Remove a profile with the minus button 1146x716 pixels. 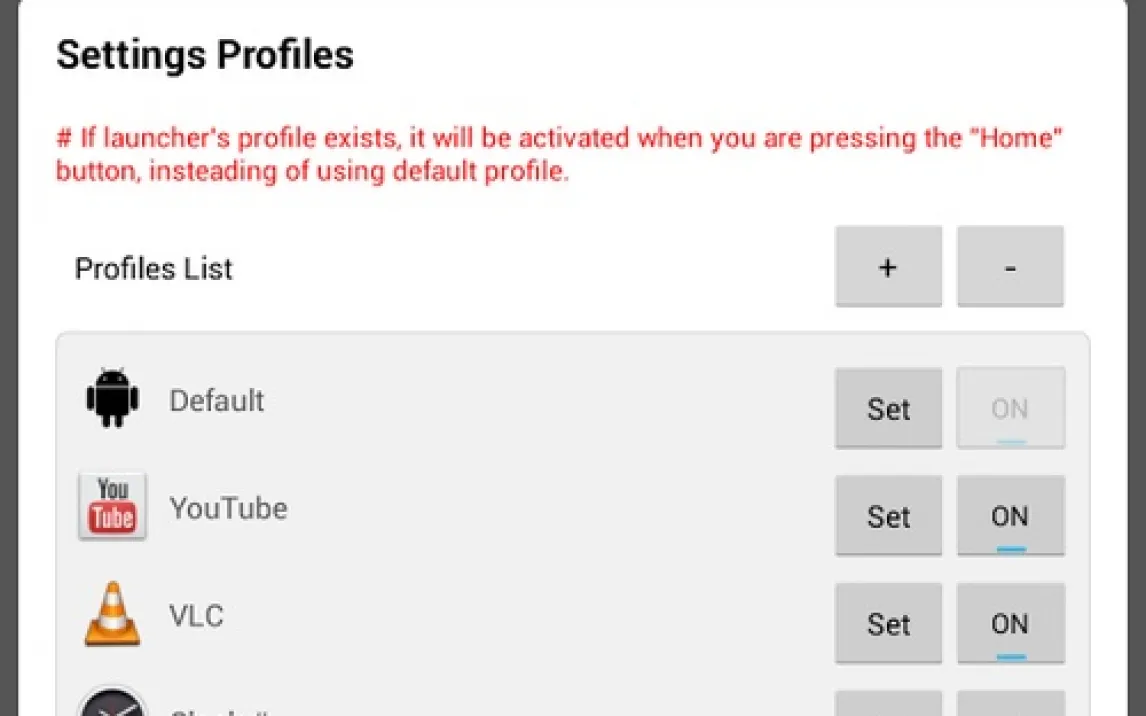[x=1010, y=267]
